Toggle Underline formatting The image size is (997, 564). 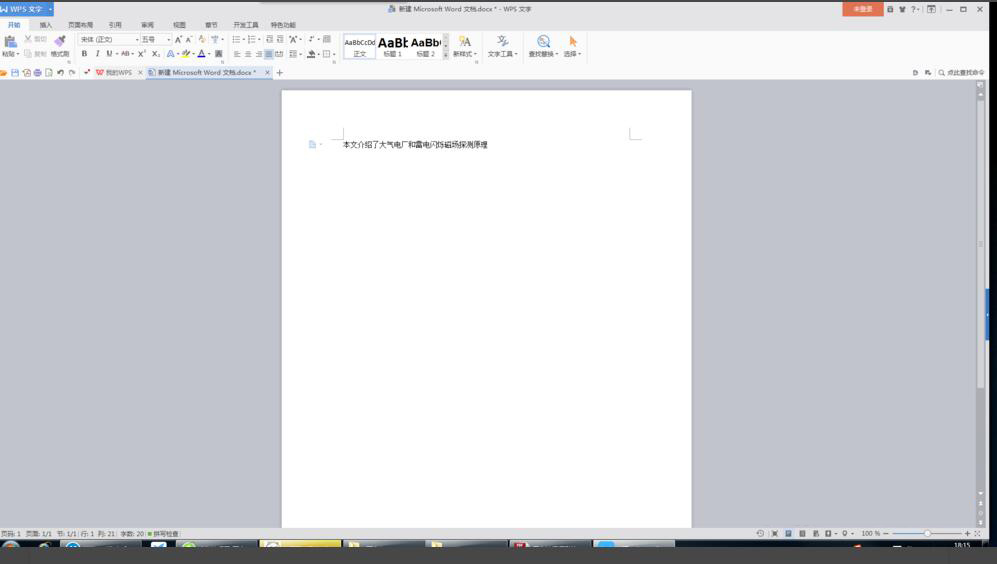tap(109, 54)
